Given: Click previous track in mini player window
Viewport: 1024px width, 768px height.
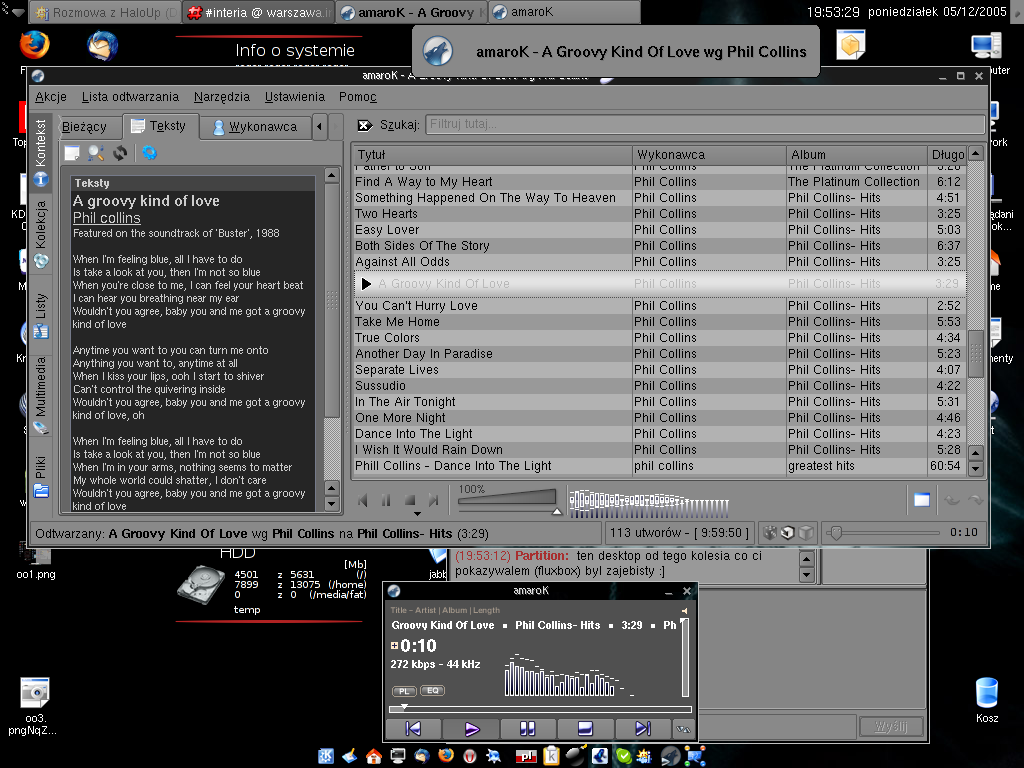Looking at the screenshot, I should coord(413,728).
